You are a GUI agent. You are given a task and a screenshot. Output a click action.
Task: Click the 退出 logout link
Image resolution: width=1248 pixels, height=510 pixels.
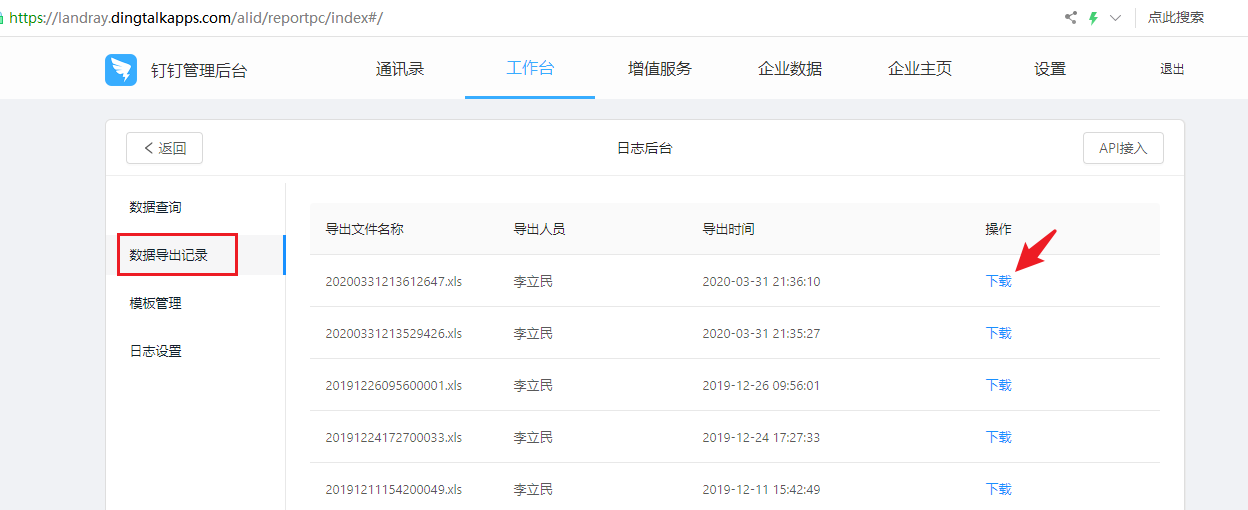pos(1172,70)
